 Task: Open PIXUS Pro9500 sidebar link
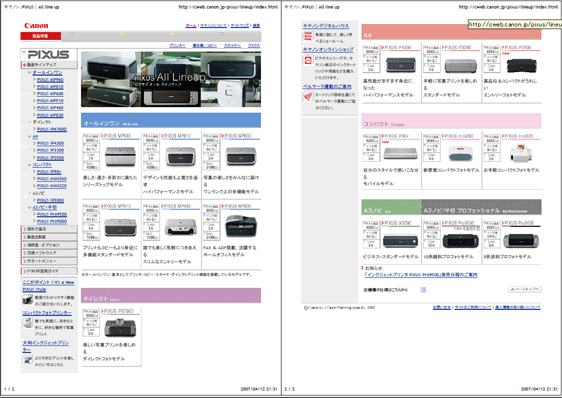[52, 214]
